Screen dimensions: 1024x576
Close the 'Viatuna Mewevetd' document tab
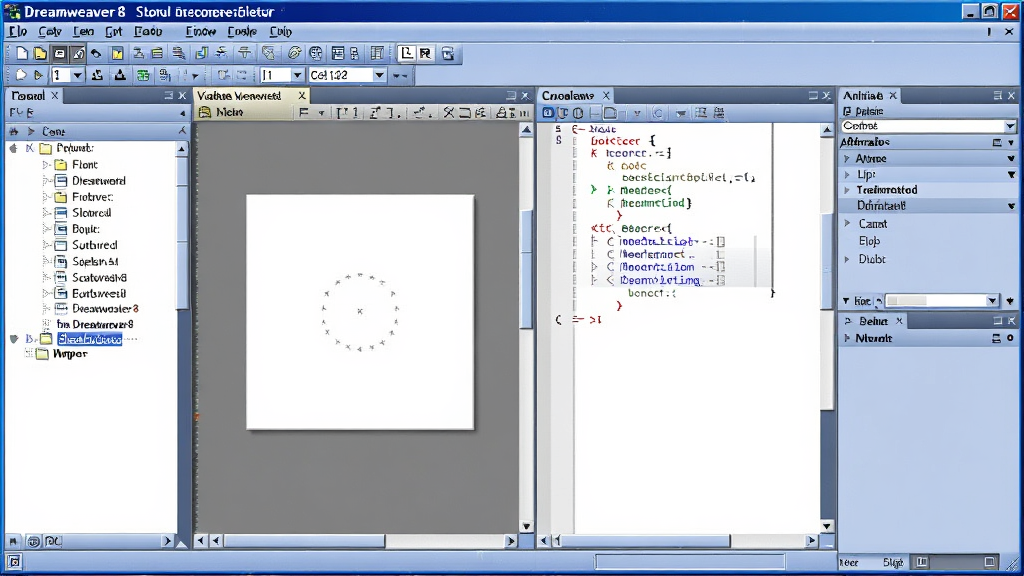click(x=302, y=95)
